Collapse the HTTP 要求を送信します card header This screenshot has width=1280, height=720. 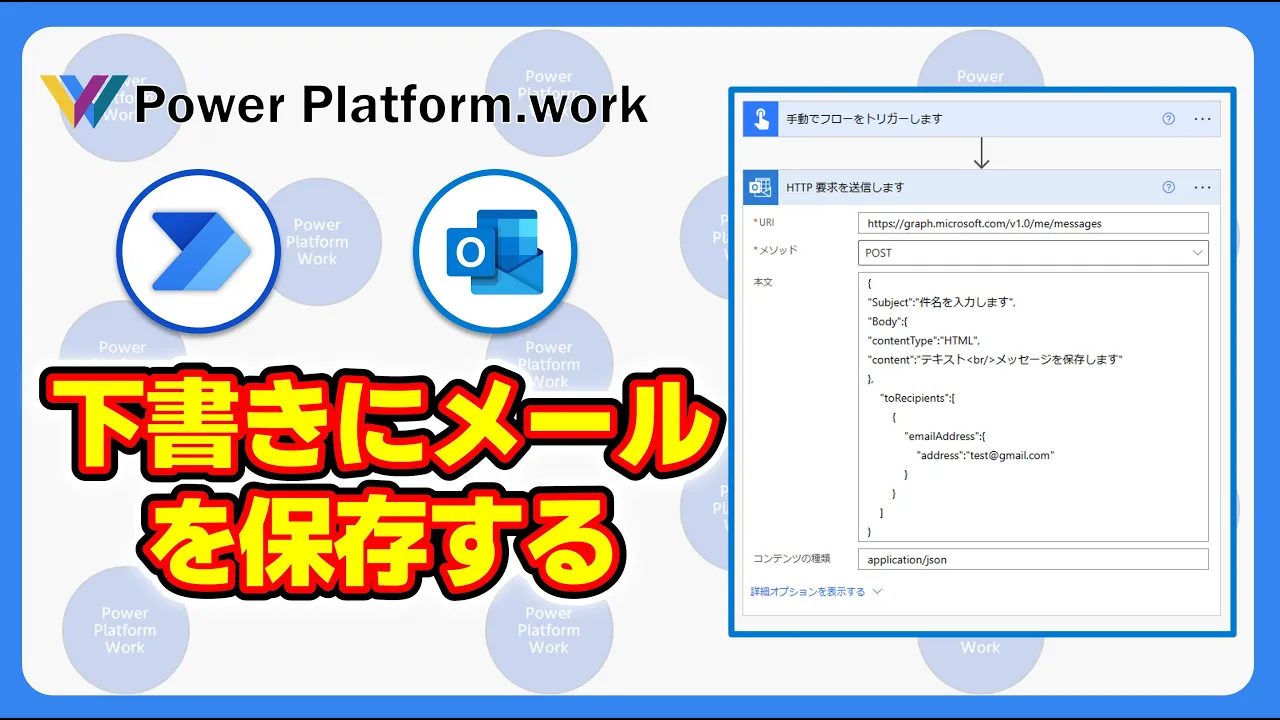pyautogui.click(x=981, y=187)
